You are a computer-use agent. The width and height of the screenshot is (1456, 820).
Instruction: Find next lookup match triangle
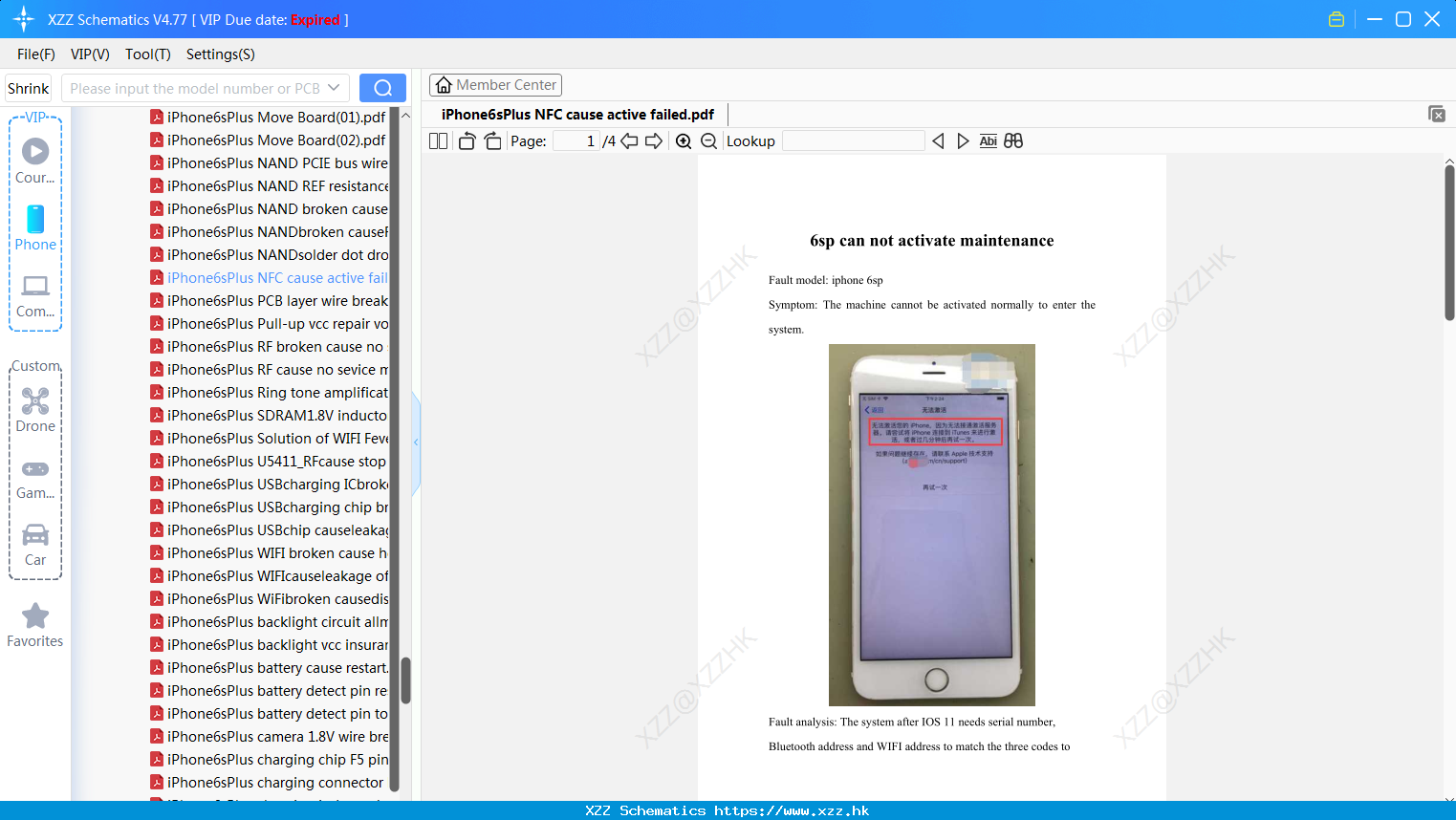tap(963, 141)
